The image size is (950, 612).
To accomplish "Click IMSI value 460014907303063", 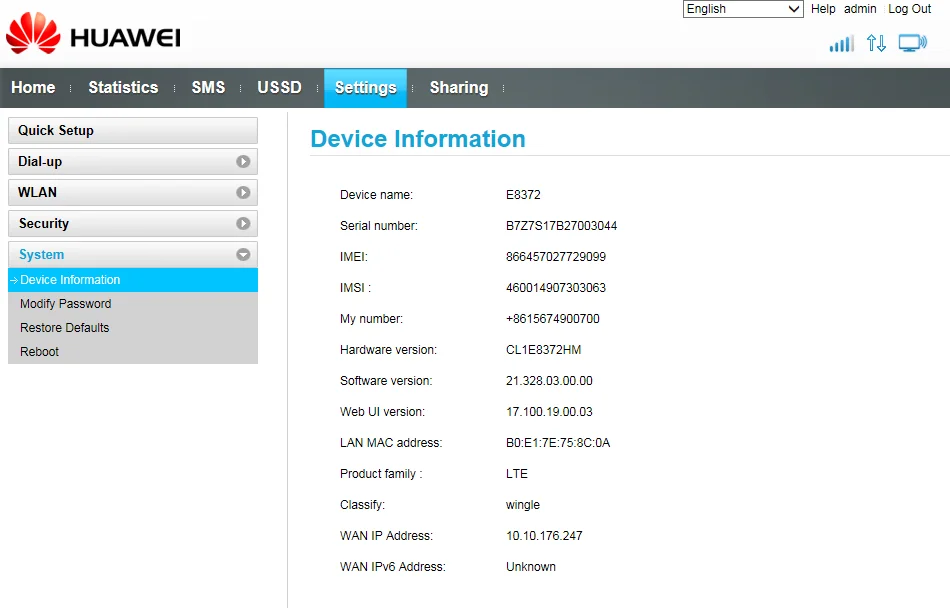I will [556, 288].
